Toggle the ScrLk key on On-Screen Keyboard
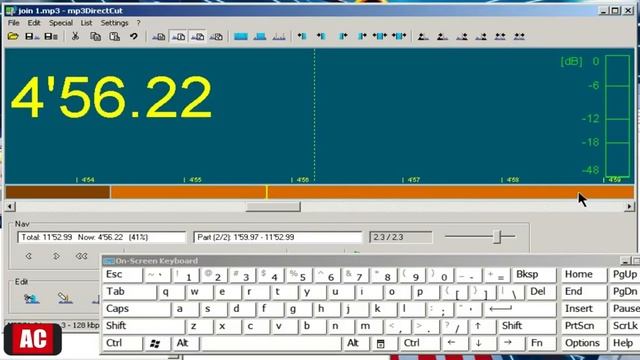 click(625, 326)
